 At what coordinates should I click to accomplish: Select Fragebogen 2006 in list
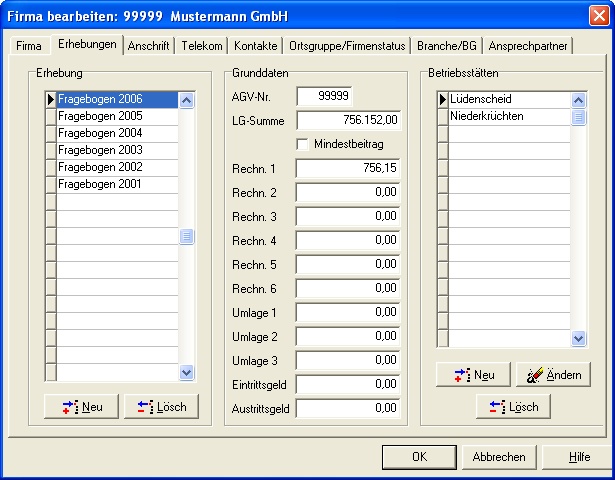(x=117, y=99)
